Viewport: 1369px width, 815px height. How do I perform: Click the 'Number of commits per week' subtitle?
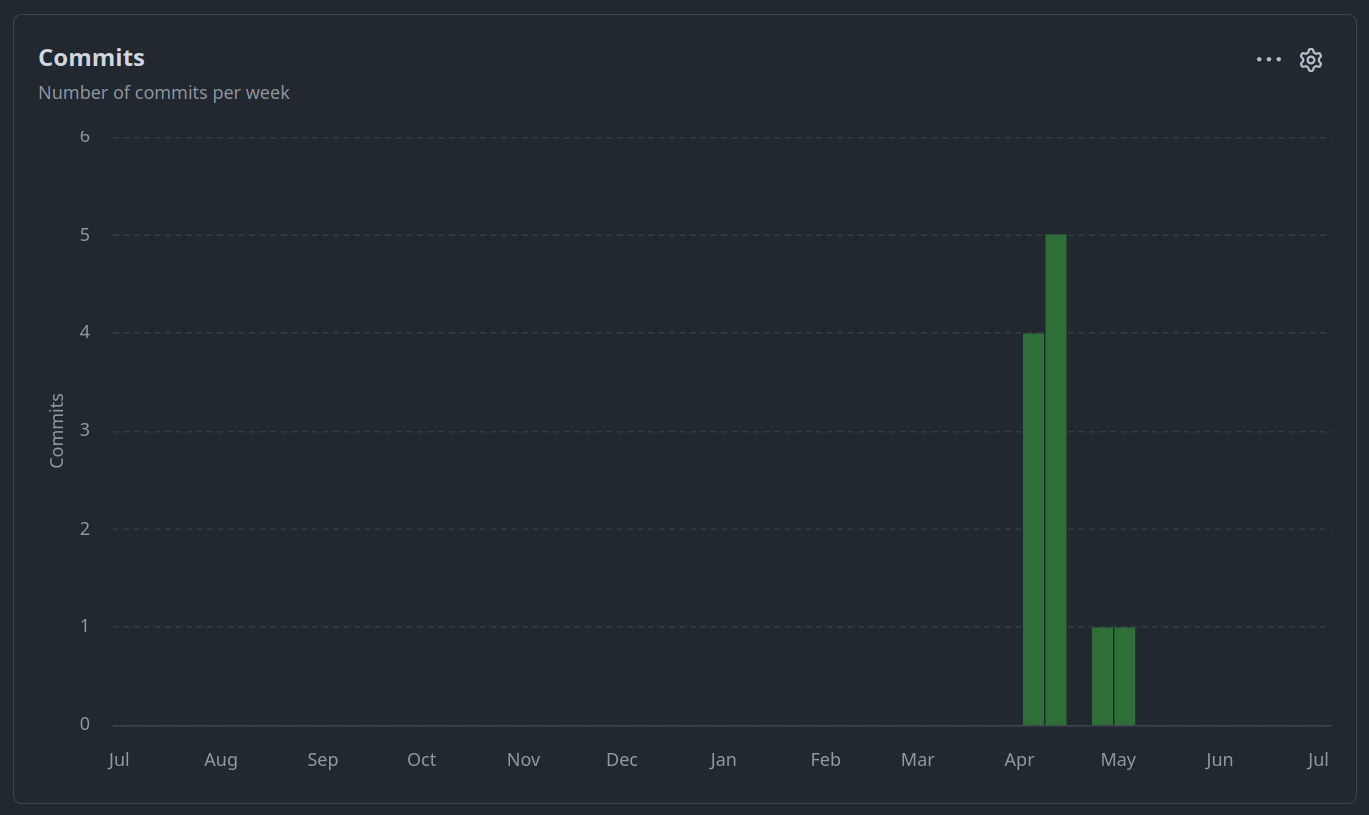tap(164, 93)
